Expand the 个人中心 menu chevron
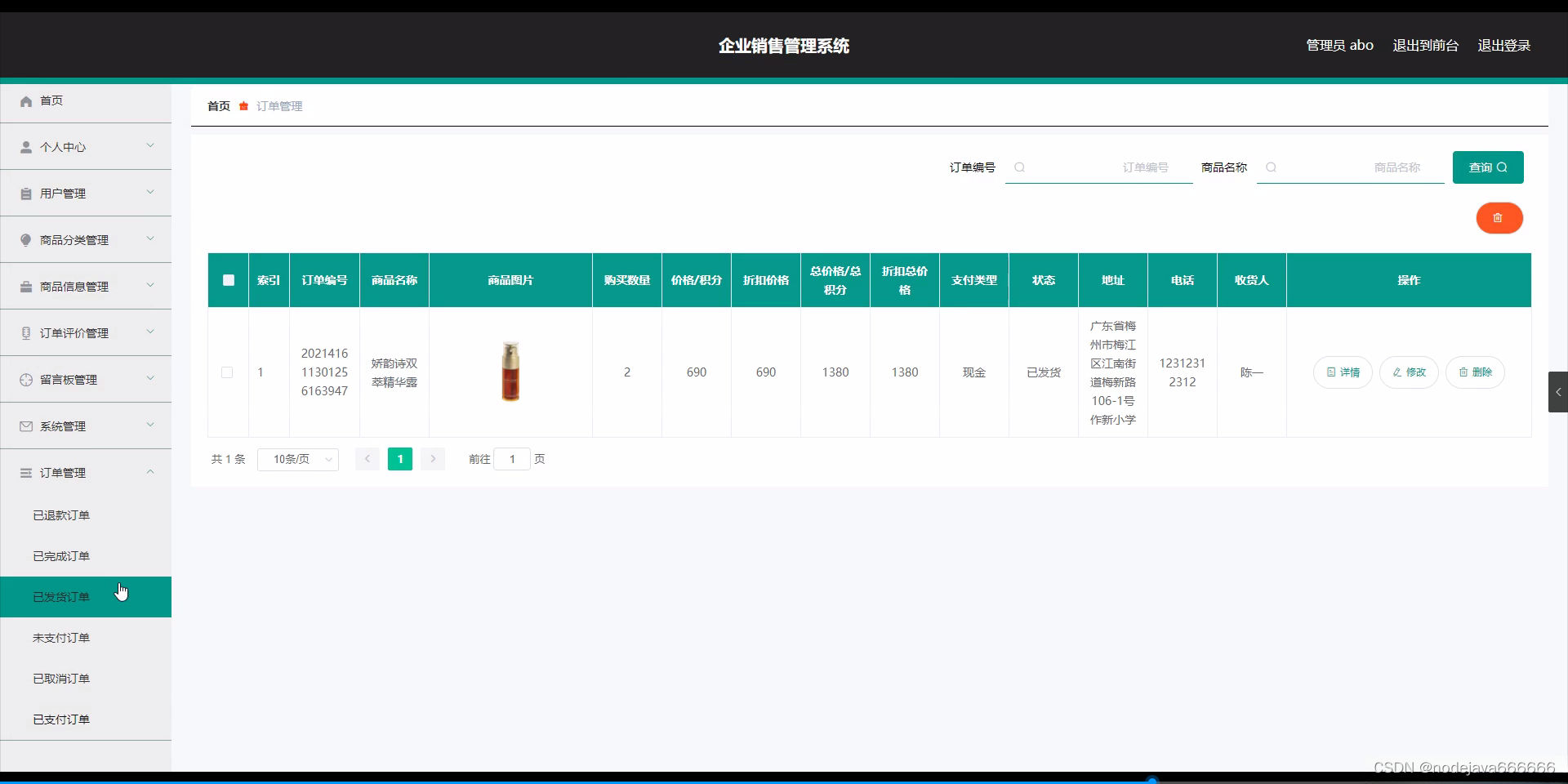Viewport: 1568px width, 784px height. 150,146
